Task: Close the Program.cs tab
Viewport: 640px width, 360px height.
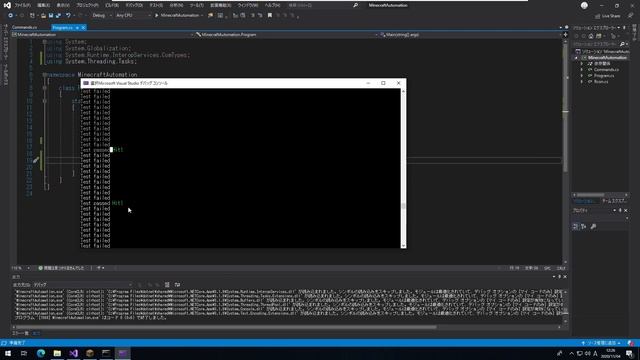Action: (x=83, y=27)
